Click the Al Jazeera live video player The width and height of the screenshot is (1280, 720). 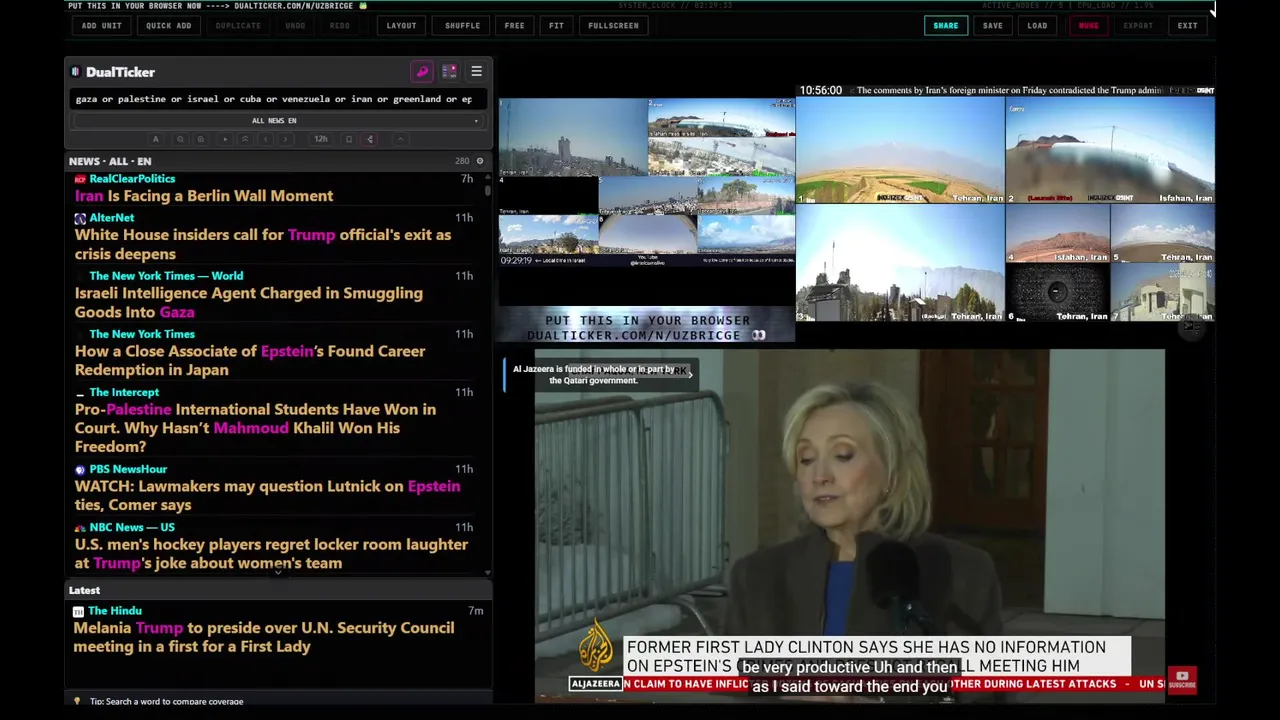pos(850,526)
